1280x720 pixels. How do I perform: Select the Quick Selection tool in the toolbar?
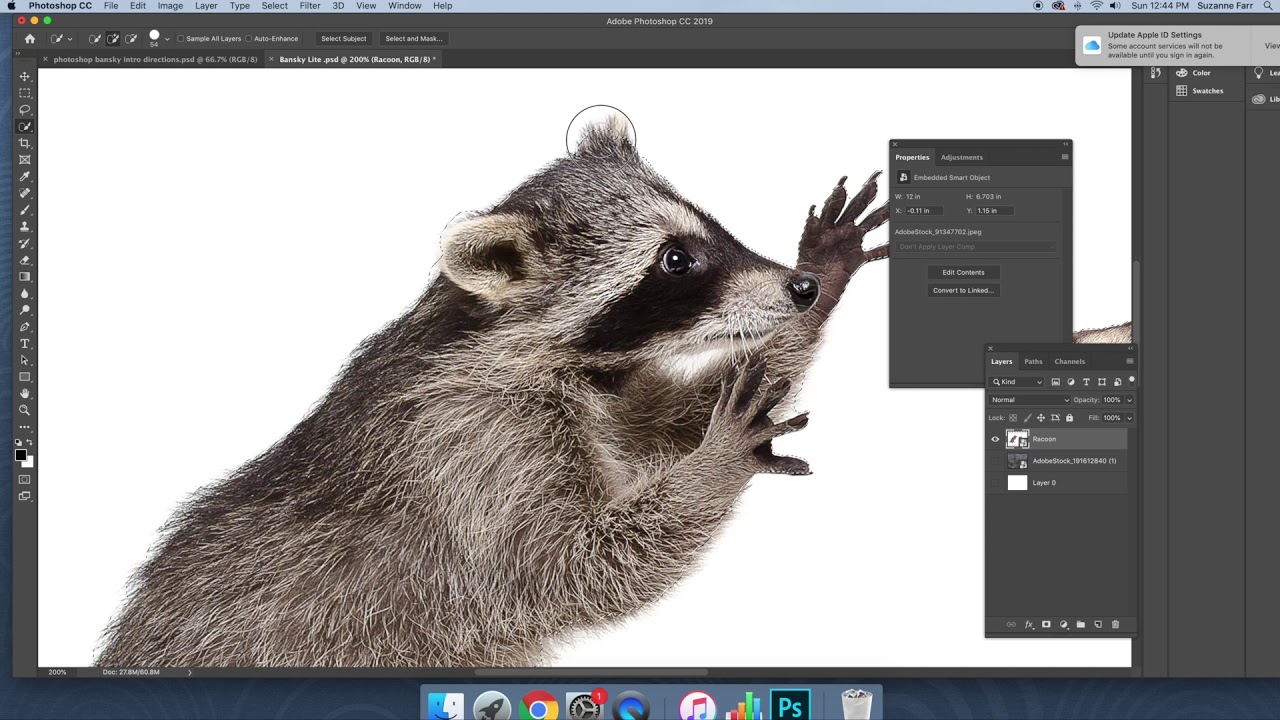pos(25,127)
